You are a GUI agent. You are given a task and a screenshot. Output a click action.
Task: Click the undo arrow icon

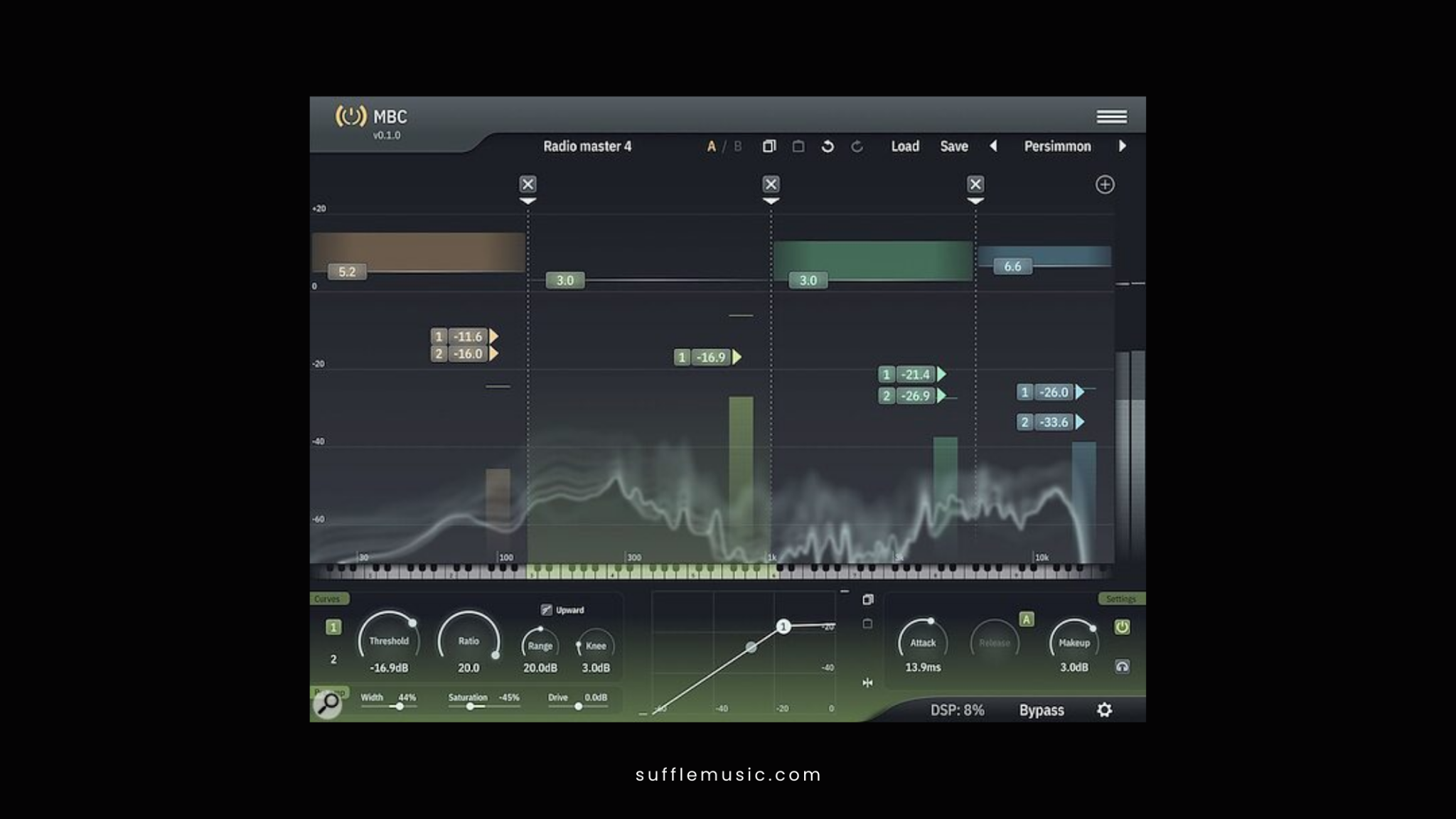tap(828, 146)
